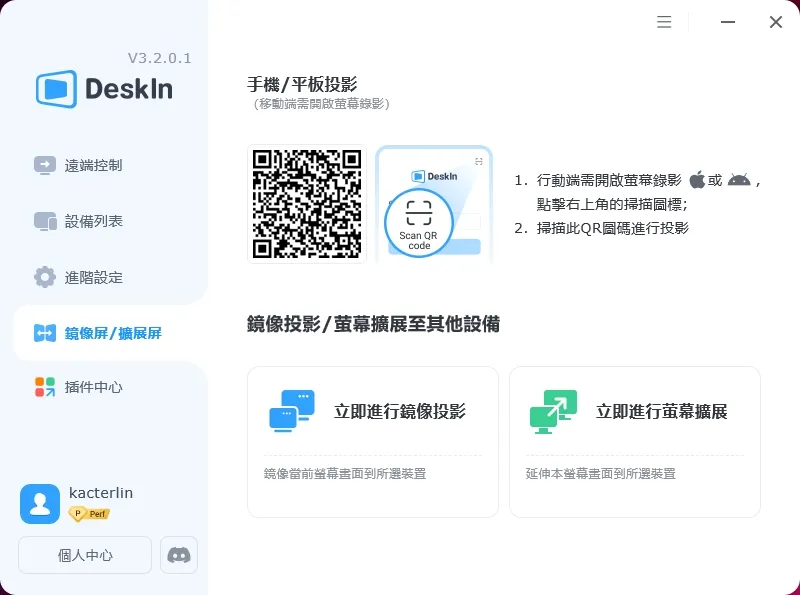
Task: Open the hamburger menu icon
Action: coord(664,22)
